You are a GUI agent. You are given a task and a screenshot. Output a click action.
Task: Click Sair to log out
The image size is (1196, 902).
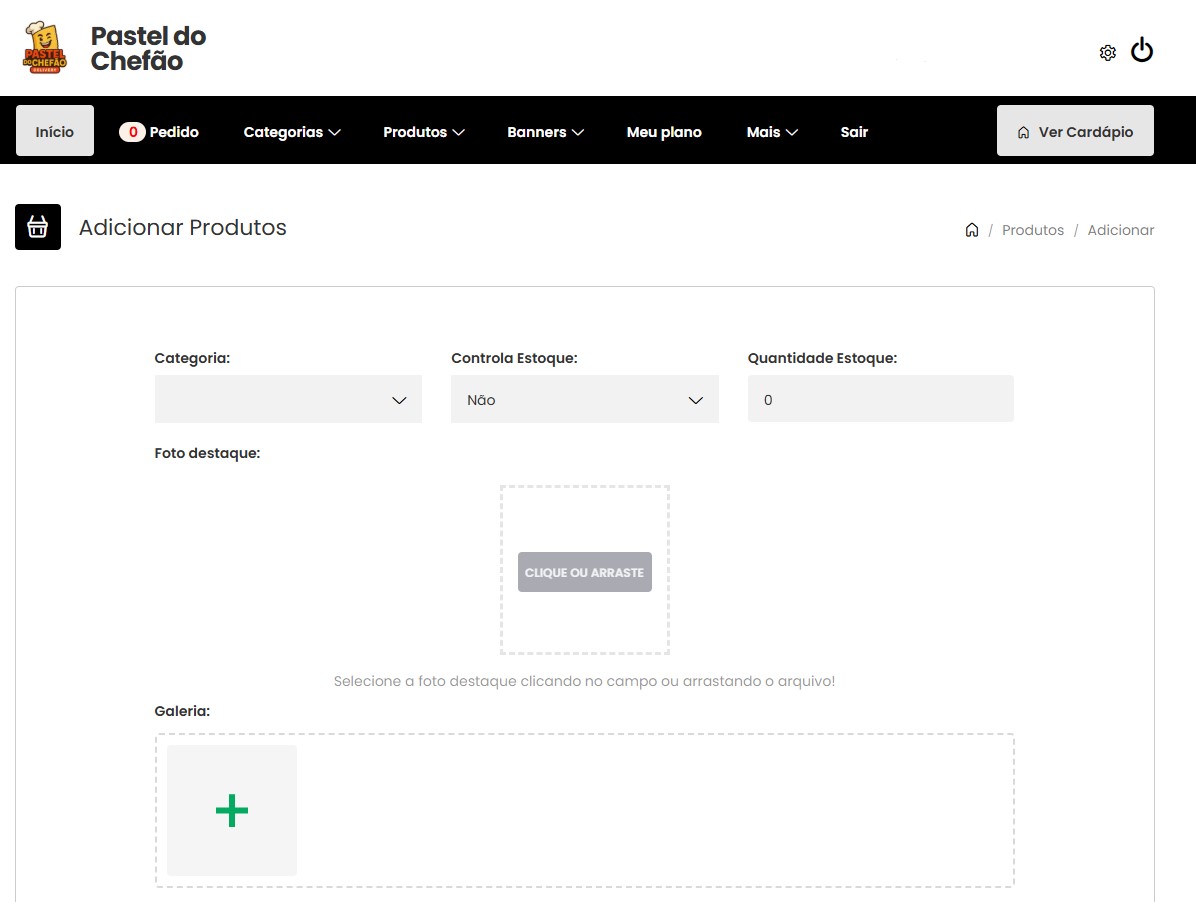[854, 131]
